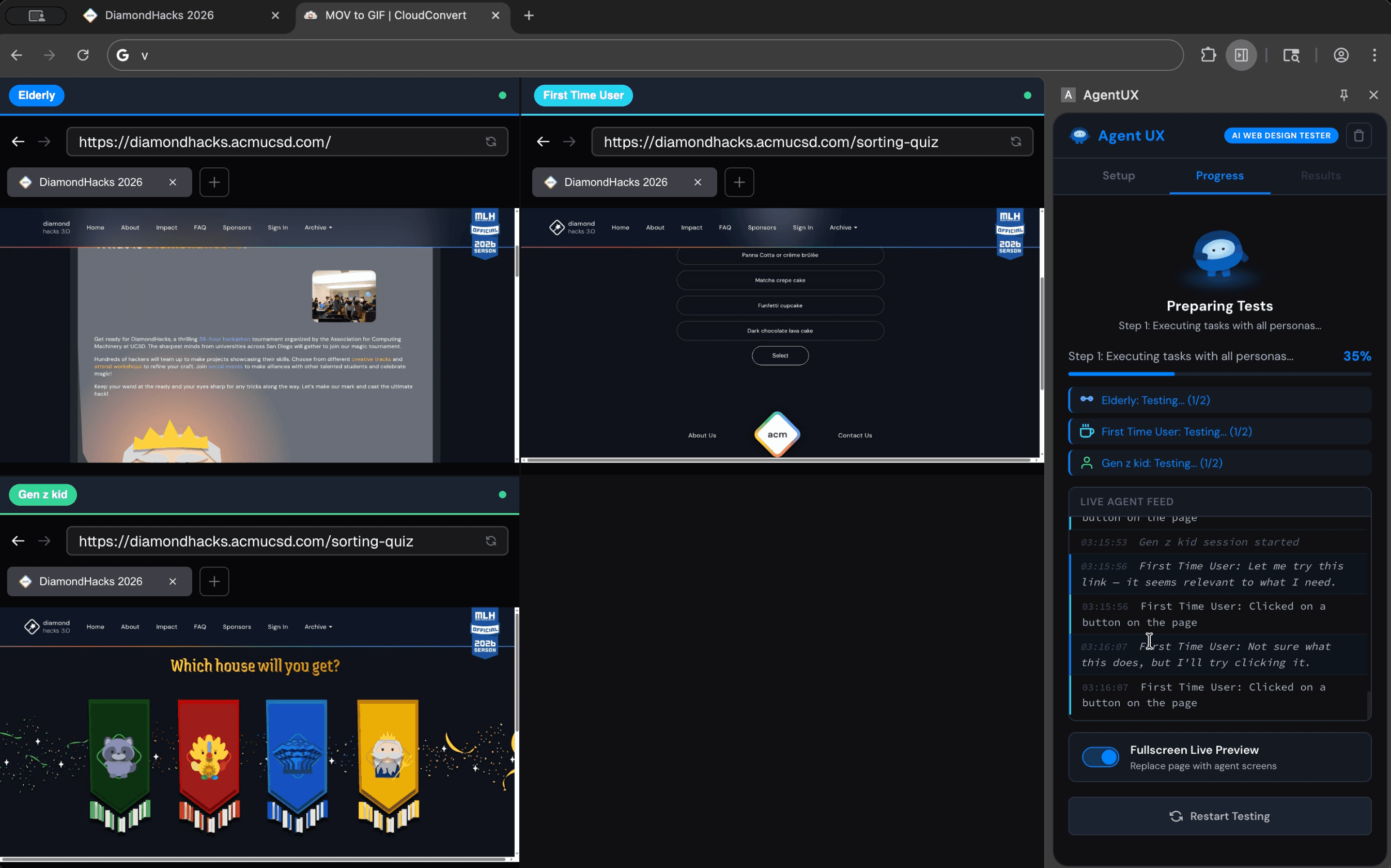Click the Elderly pane URL field
The height and width of the screenshot is (868, 1391).
[275, 142]
